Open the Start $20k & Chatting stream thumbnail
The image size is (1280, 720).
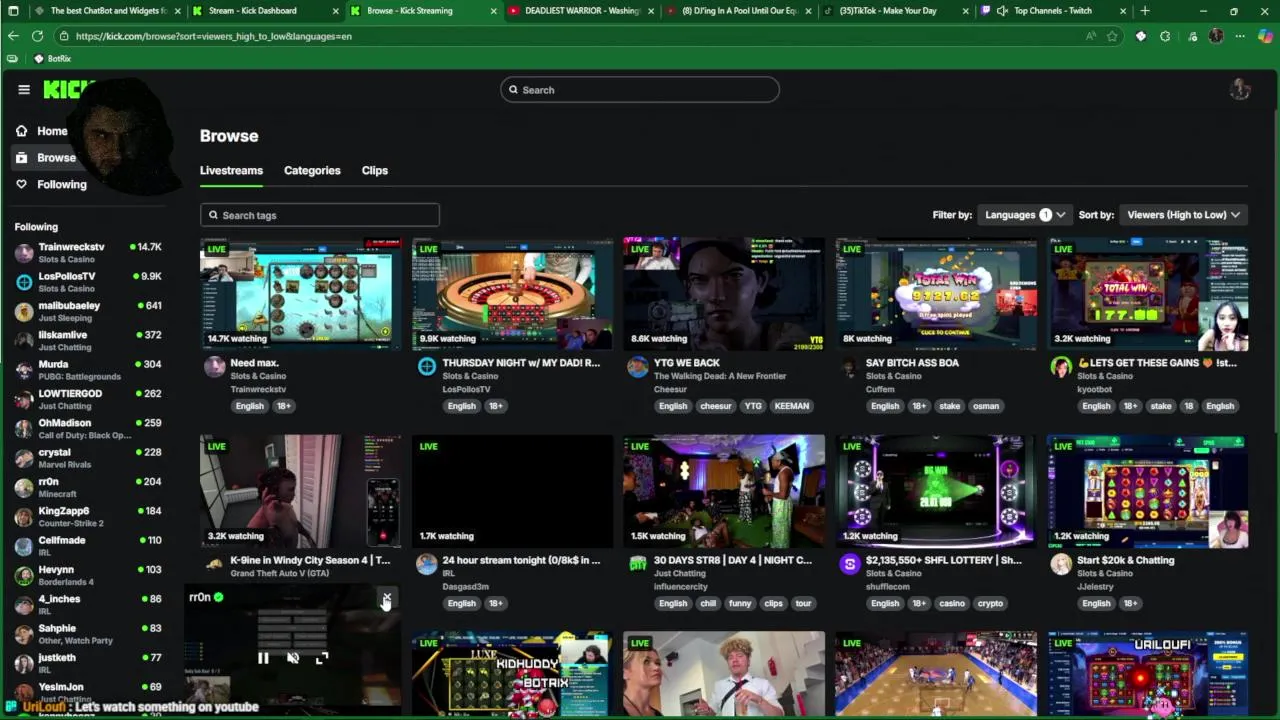point(1148,491)
